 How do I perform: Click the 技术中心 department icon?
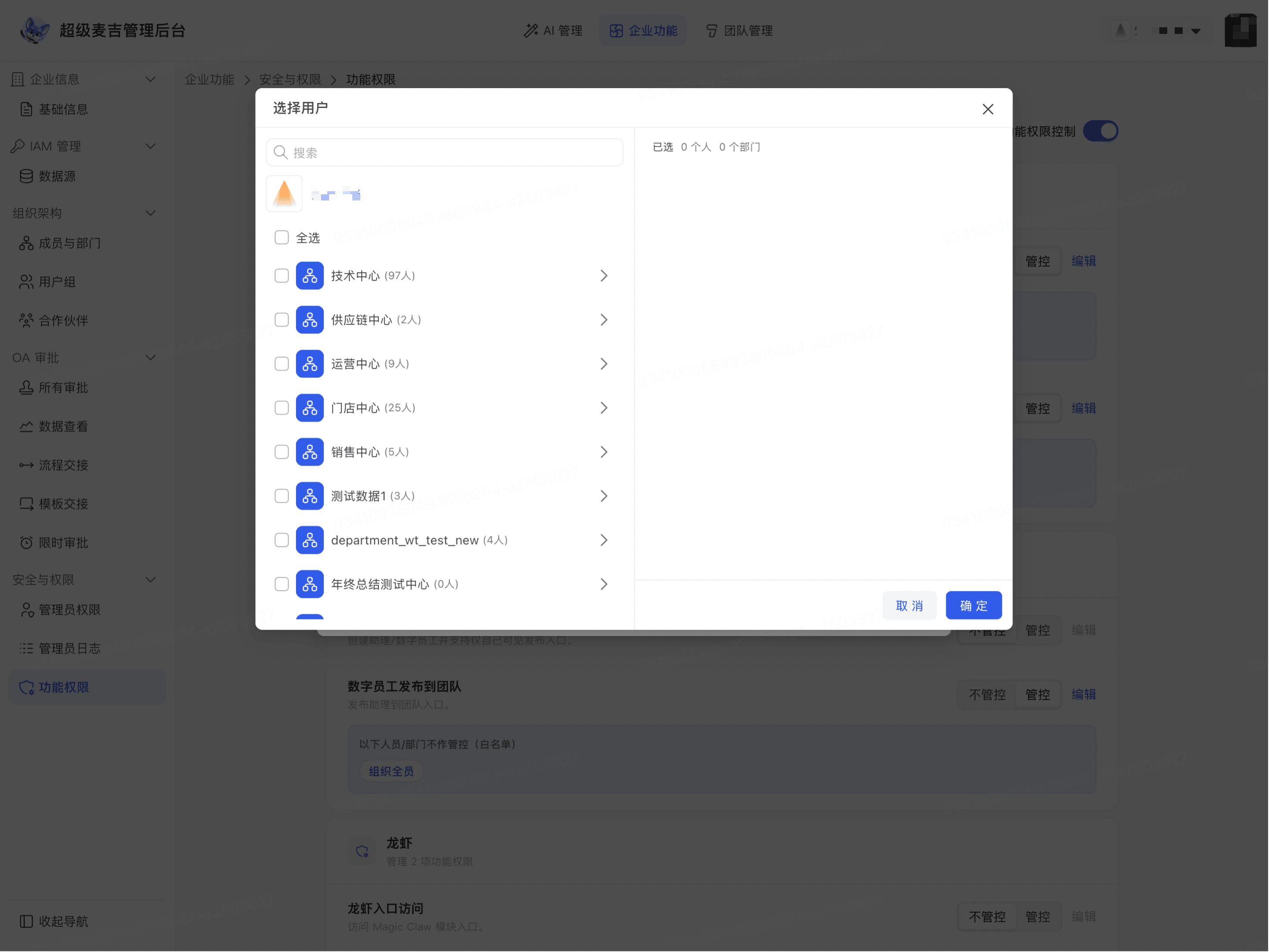click(310, 276)
